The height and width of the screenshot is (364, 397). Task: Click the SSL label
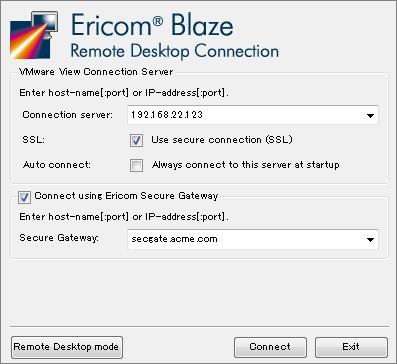(x=34, y=140)
